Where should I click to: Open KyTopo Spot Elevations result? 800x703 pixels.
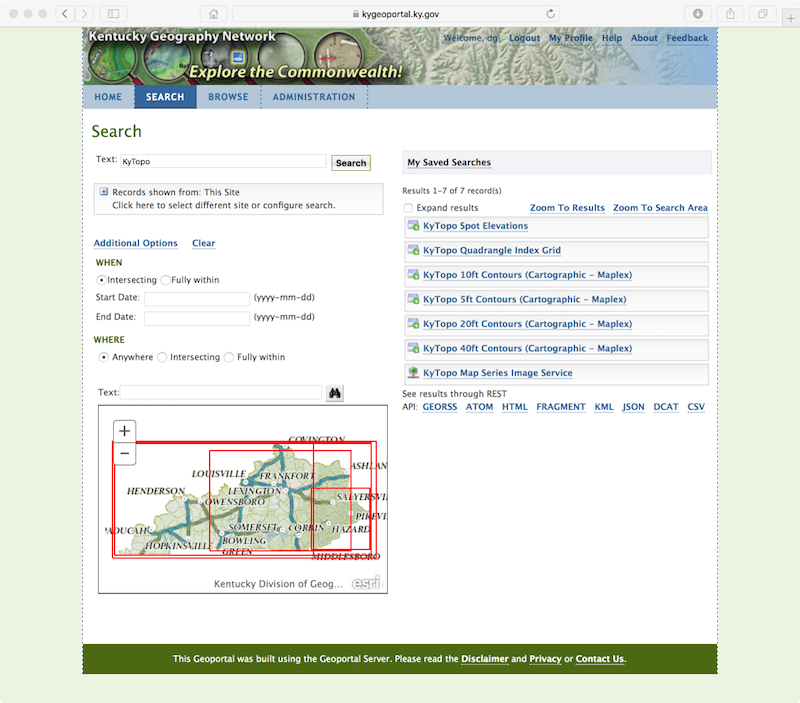tap(476, 225)
